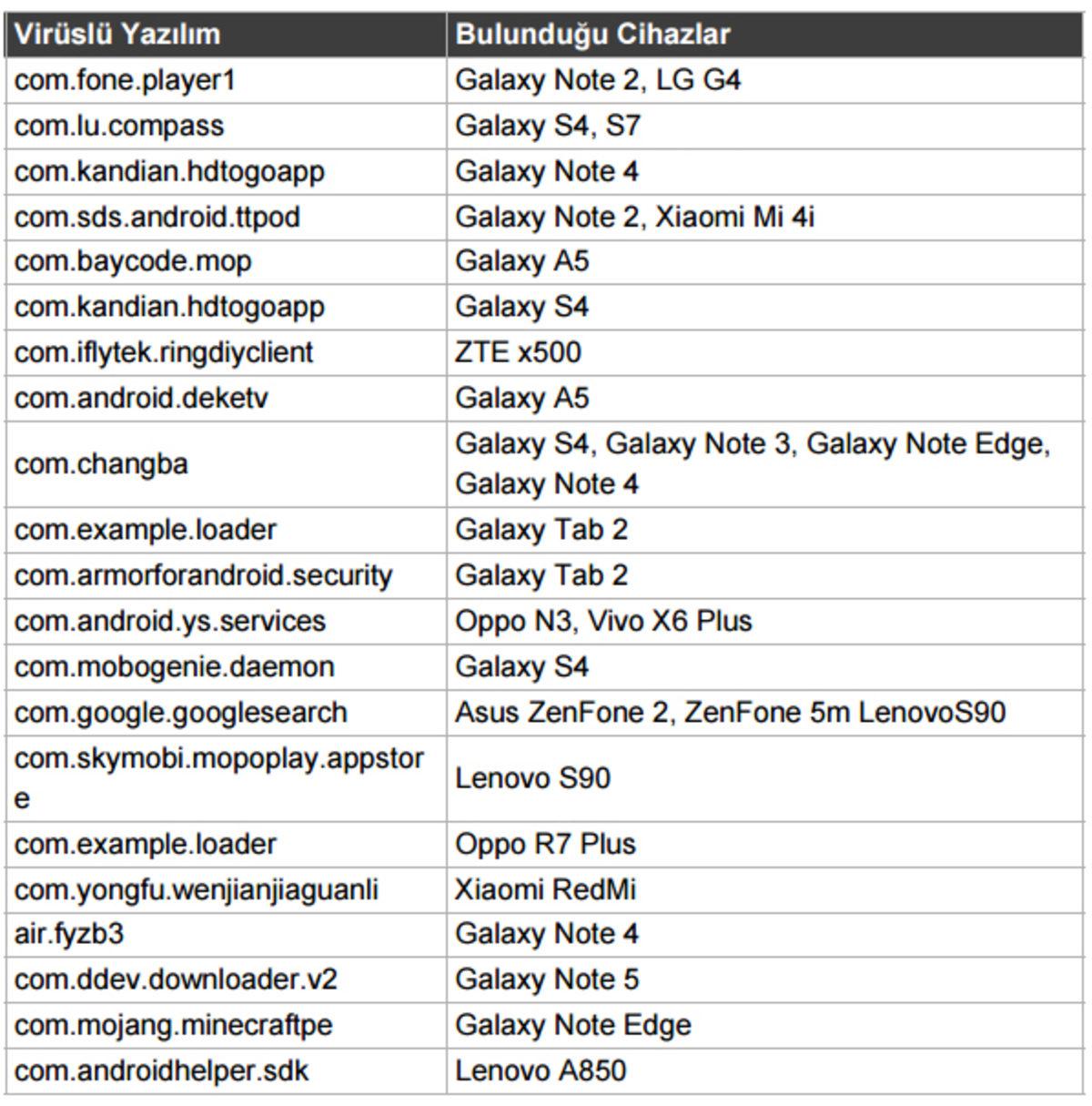Click the air.fyzb3 entry
1092x1106 pixels.
coord(69,934)
